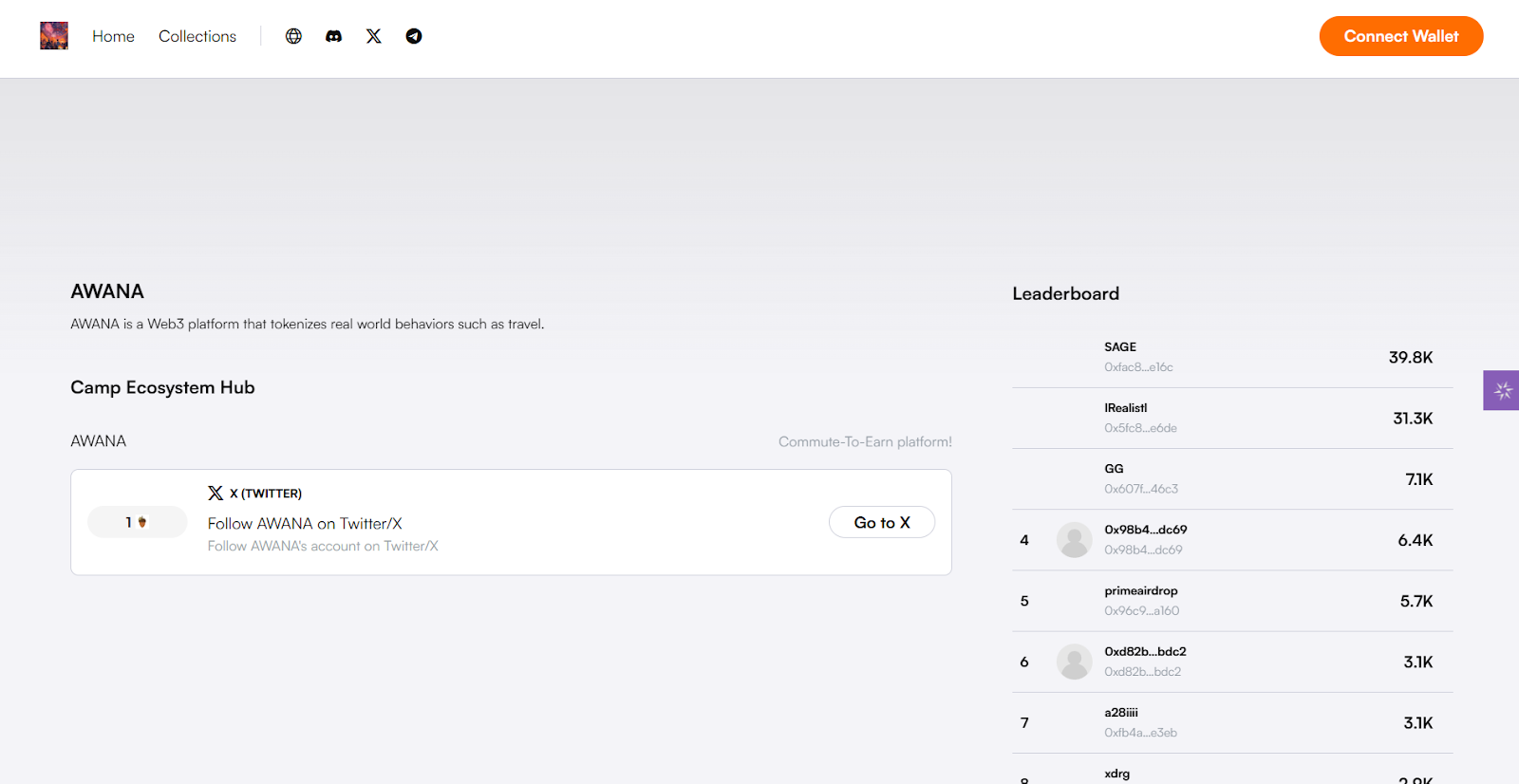Screen dimensions: 1519x784
Task: Select GG leaderboard entry
Action: [x=1232, y=479]
